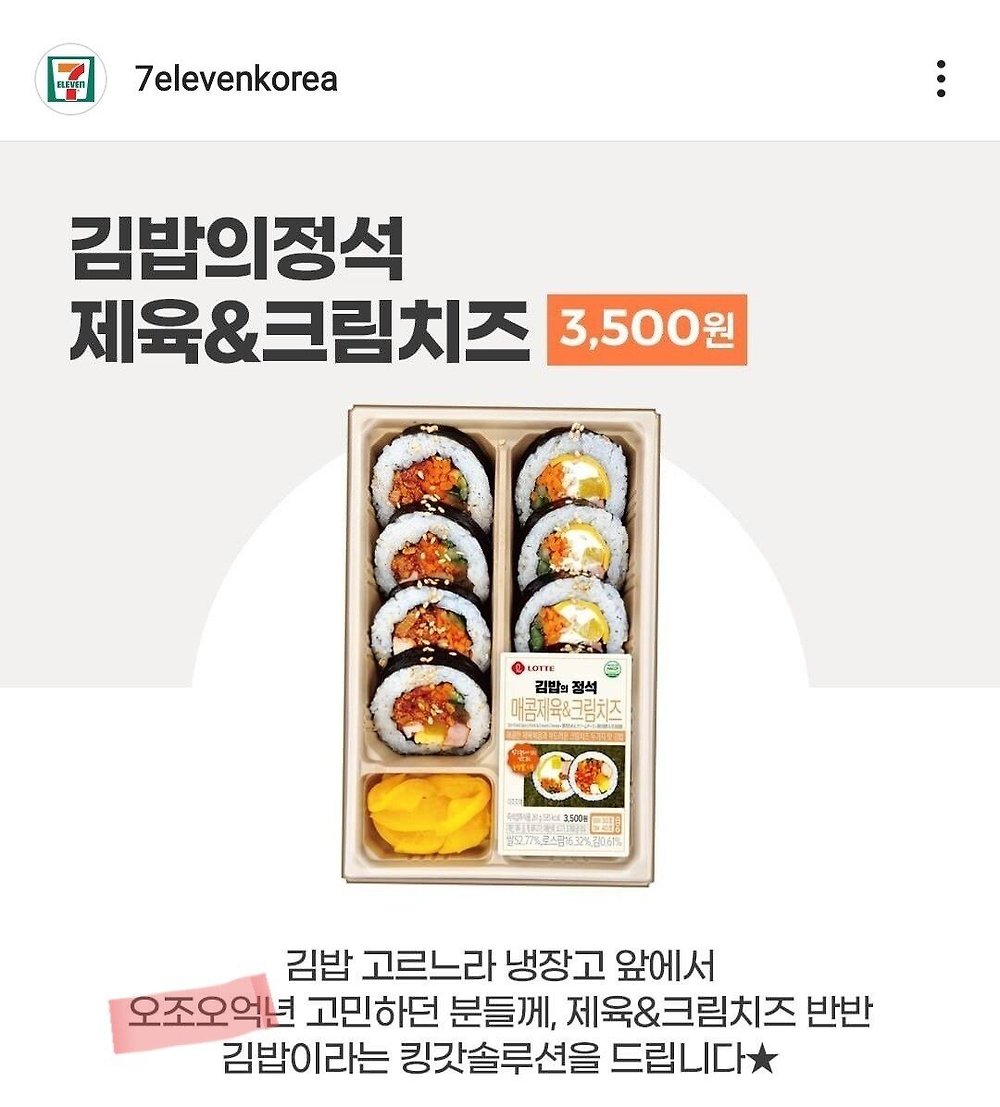The width and height of the screenshot is (1000, 1107).
Task: Click the pink highlighted 오조오억 text
Action: 194,1012
